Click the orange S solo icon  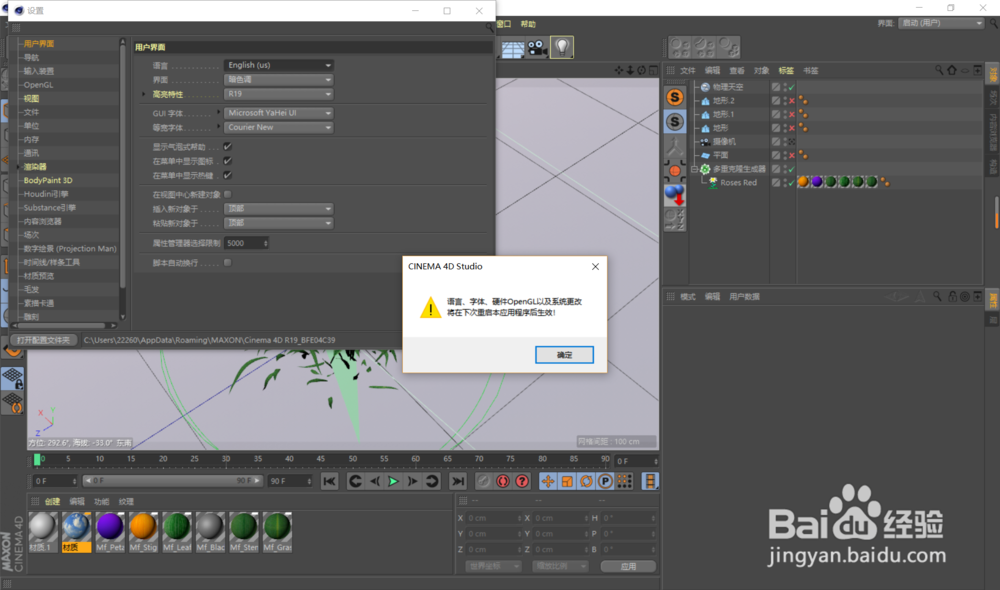tap(675, 98)
